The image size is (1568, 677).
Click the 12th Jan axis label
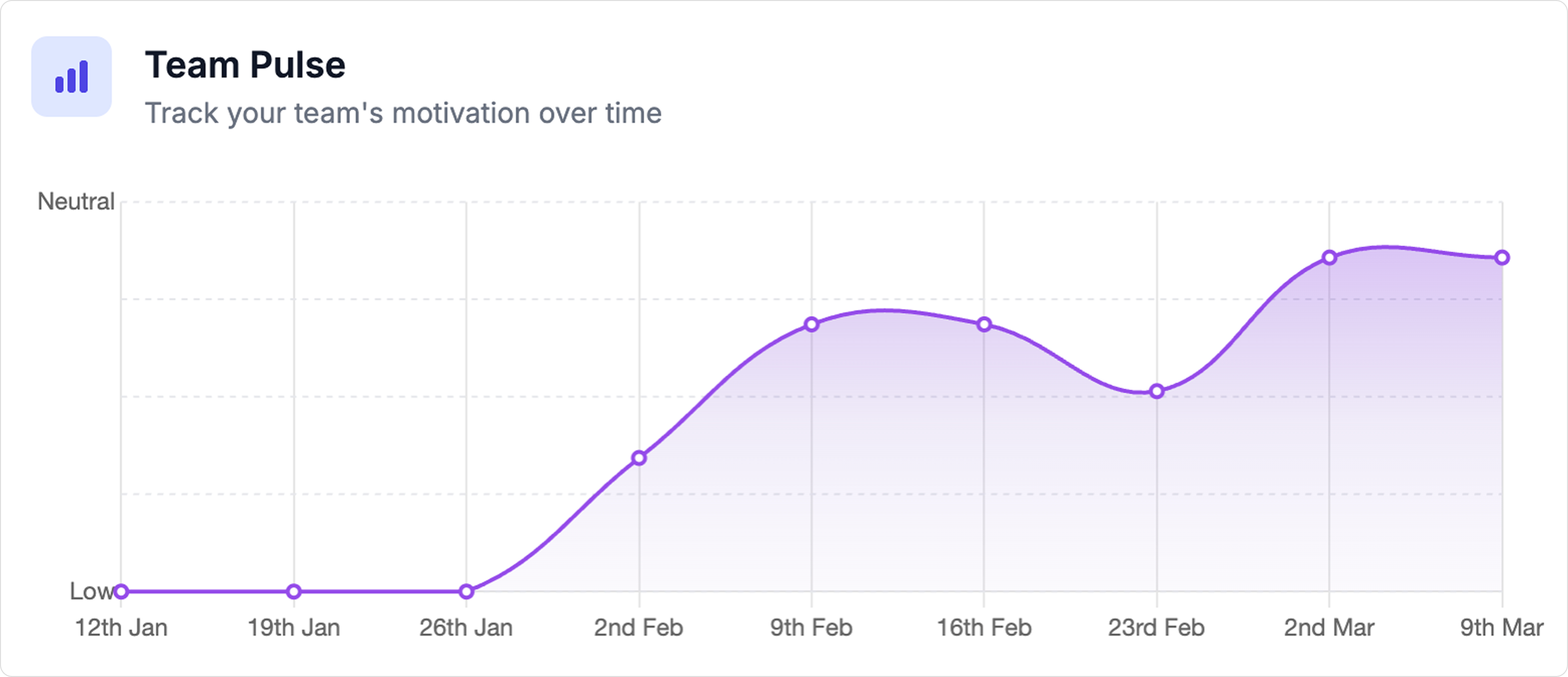tap(121, 628)
